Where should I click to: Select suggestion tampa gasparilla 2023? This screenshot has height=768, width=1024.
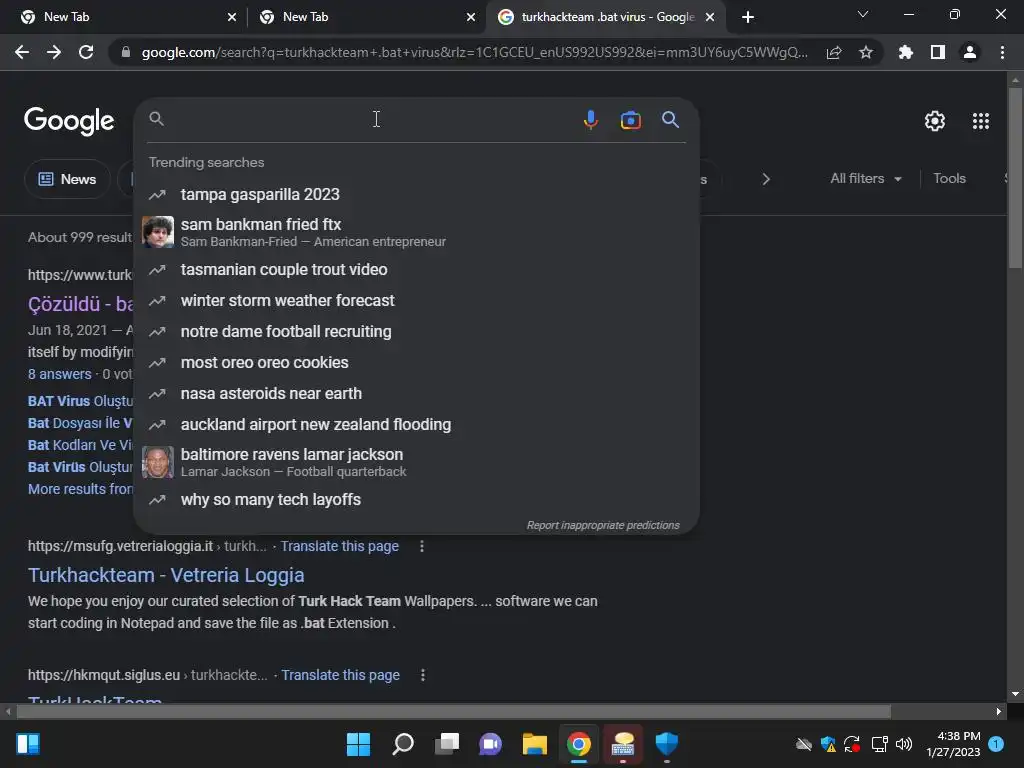tap(416, 195)
